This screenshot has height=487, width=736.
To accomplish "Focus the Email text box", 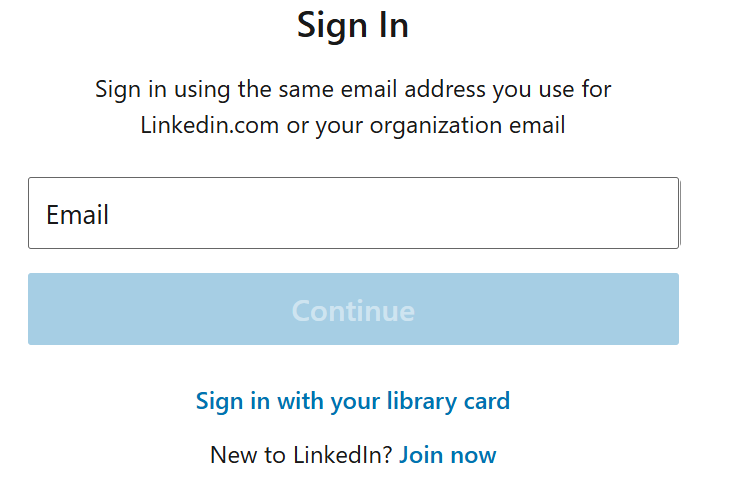I will tap(353, 213).
